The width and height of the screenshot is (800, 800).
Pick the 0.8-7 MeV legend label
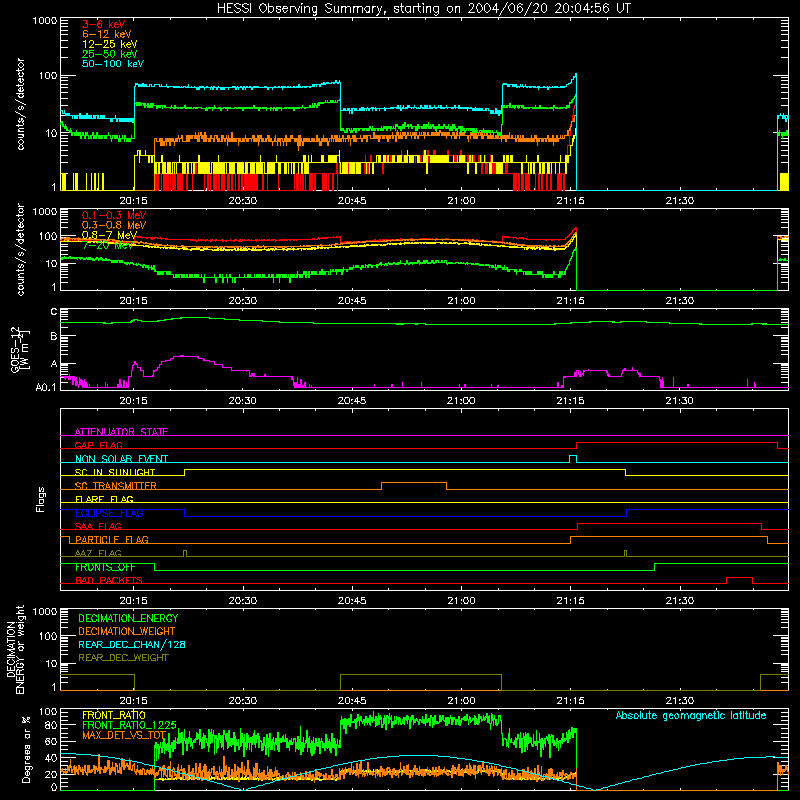click(109, 235)
